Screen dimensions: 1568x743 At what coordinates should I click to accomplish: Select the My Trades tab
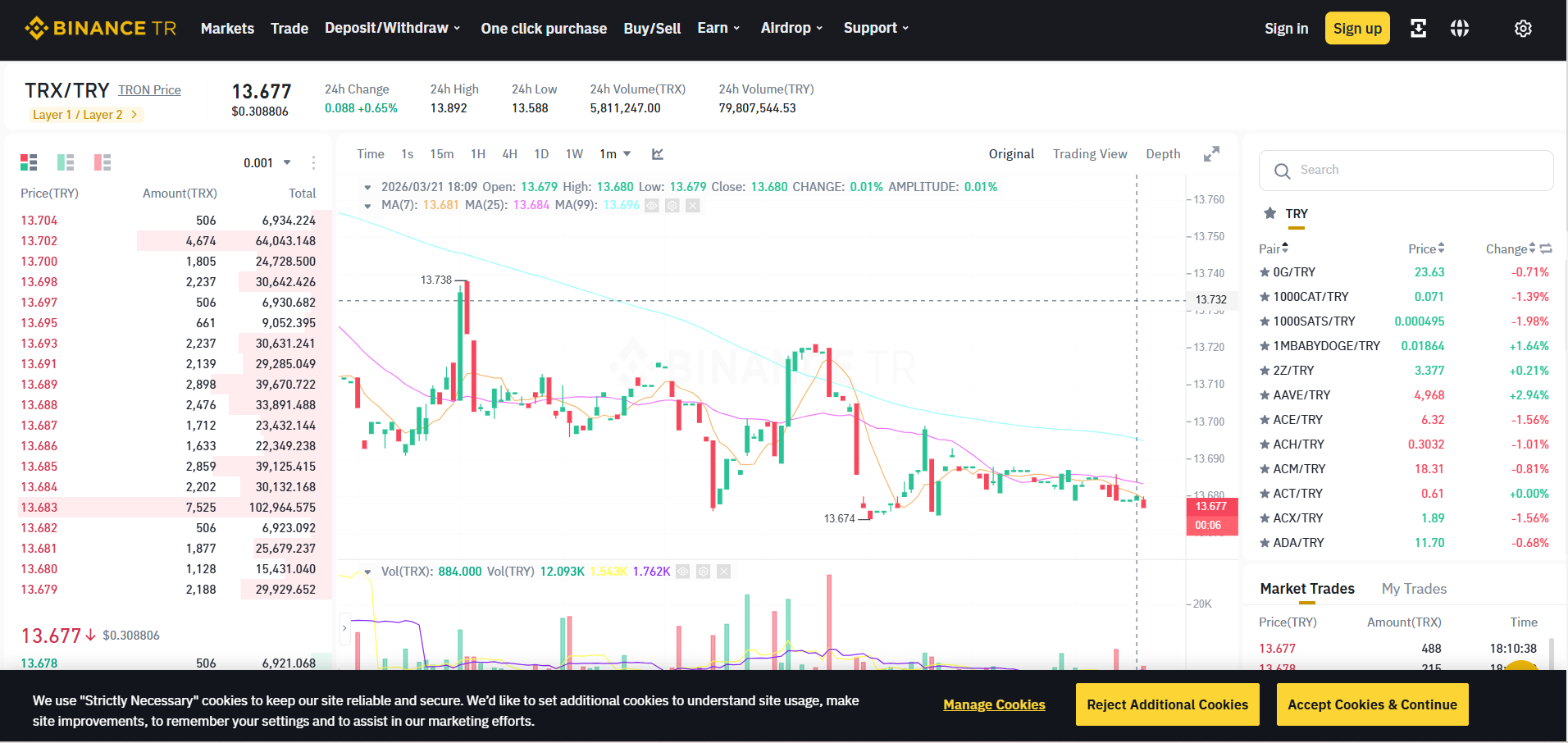tap(1414, 589)
